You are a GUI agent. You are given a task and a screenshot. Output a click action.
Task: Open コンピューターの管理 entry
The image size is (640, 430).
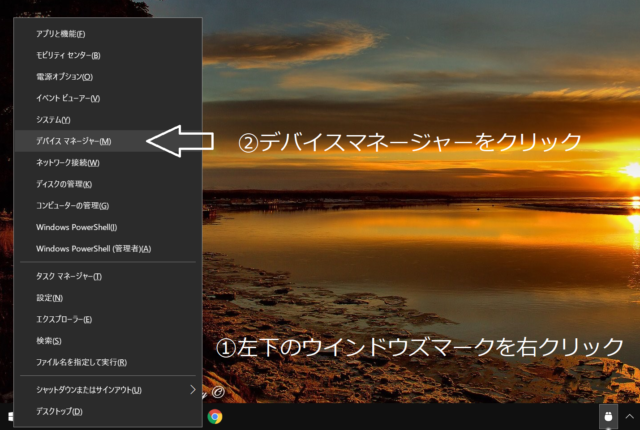[108, 206]
